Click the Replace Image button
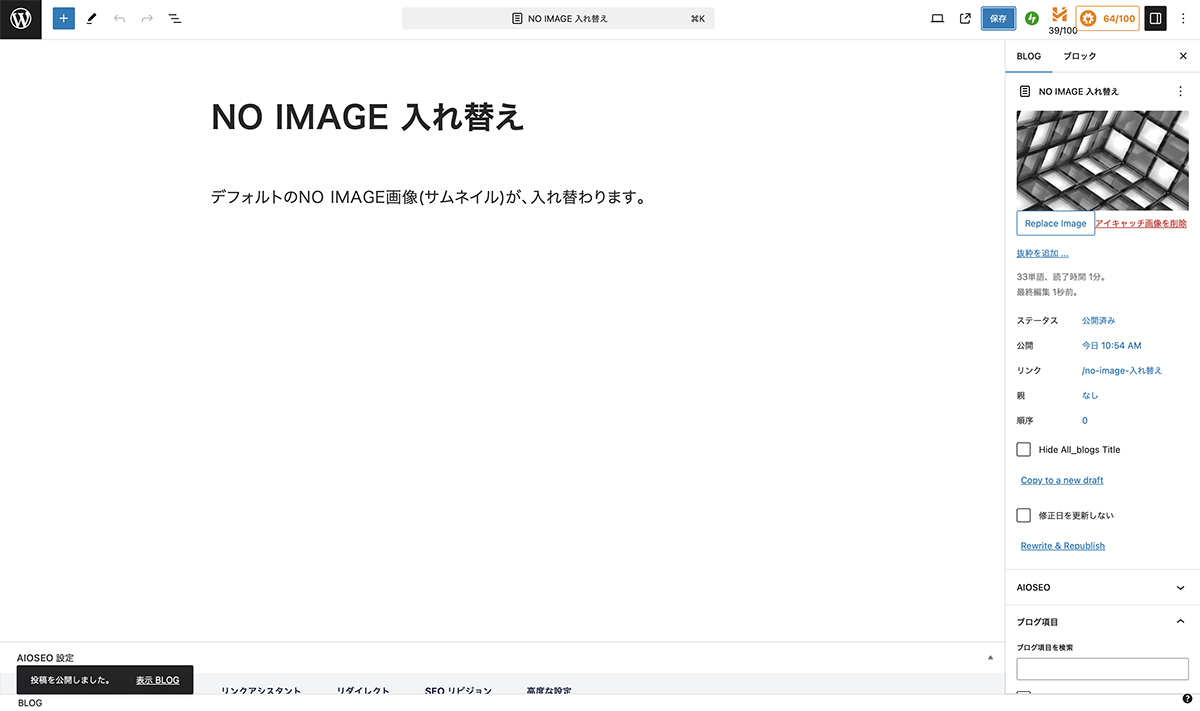 tap(1055, 224)
